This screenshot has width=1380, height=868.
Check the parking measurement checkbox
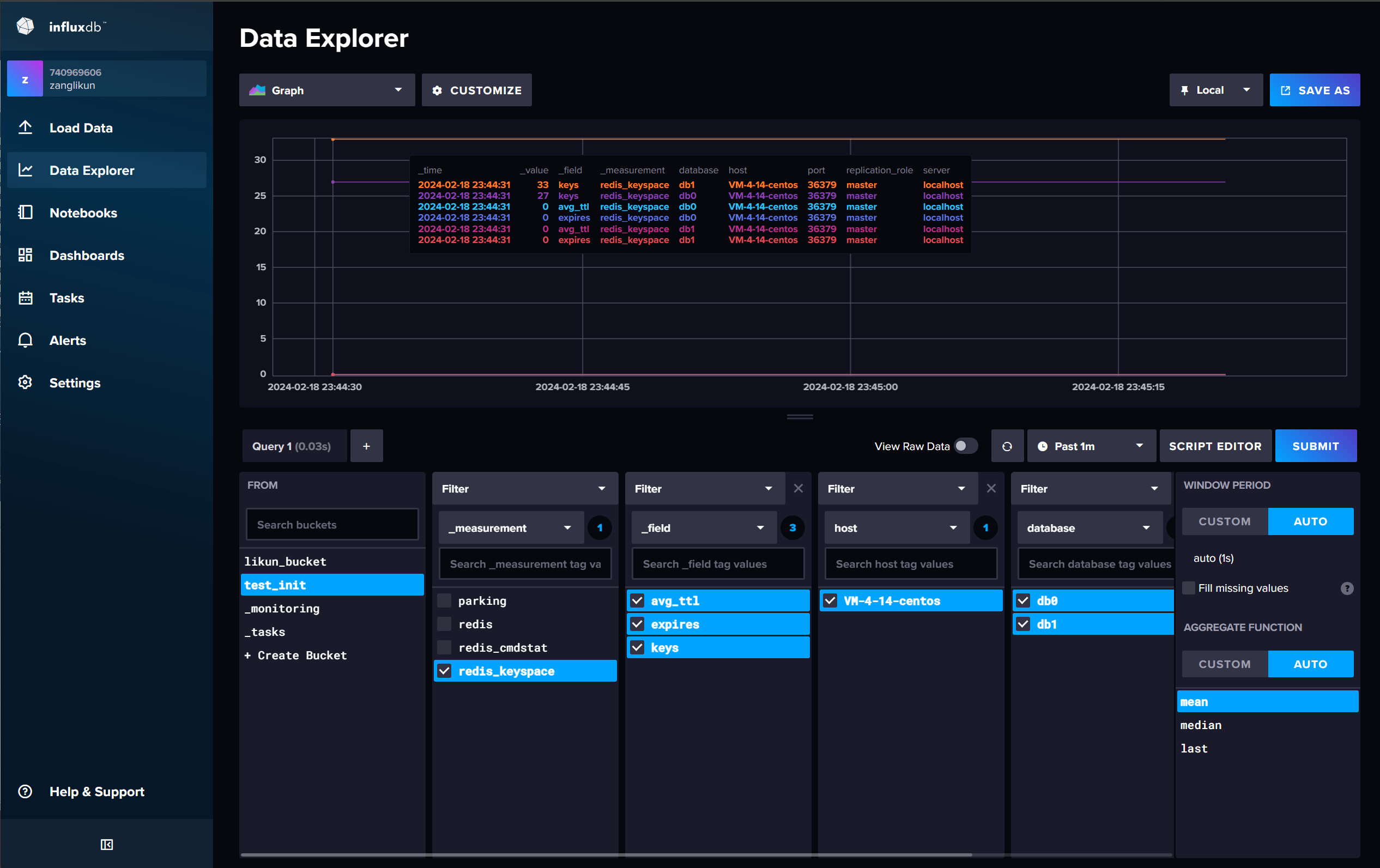click(x=444, y=600)
